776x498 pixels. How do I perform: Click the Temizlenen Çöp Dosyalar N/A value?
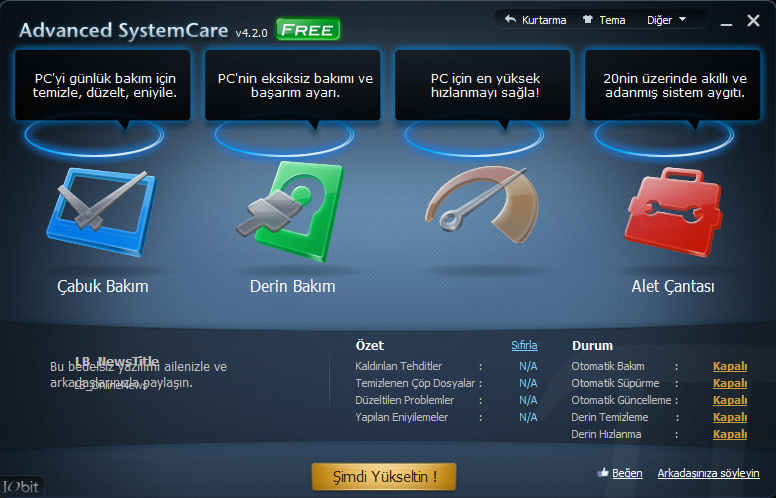coord(528,383)
